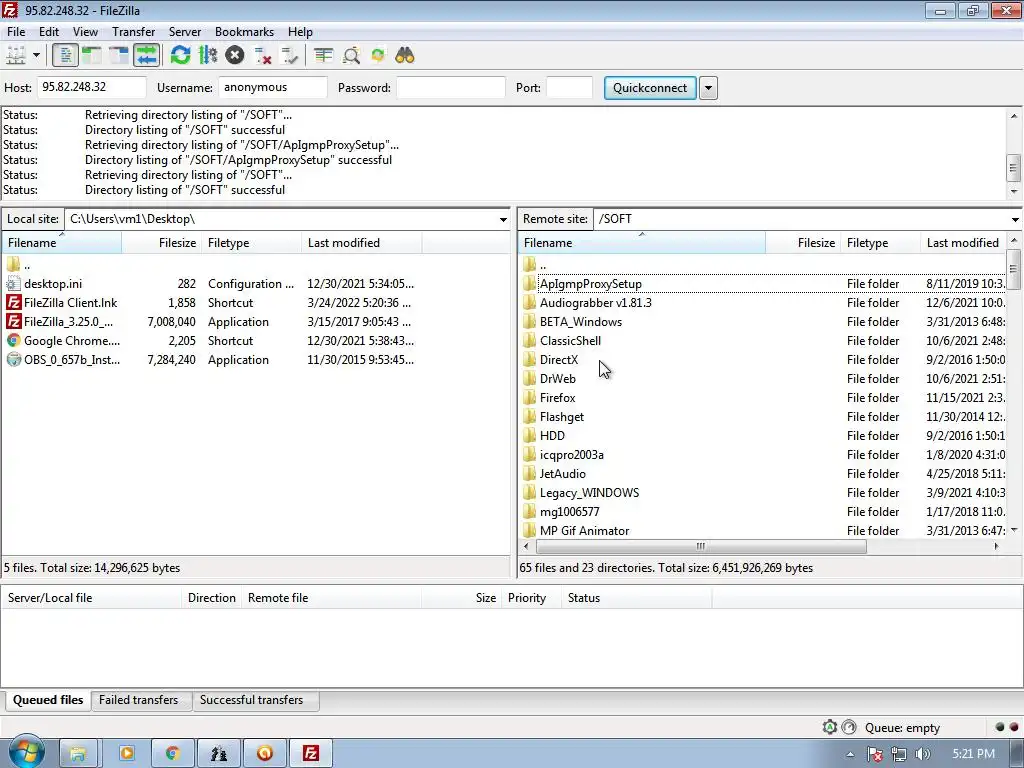This screenshot has width=1024, height=768.
Task: Click the speed limits gauge icon
Action: click(x=849, y=727)
